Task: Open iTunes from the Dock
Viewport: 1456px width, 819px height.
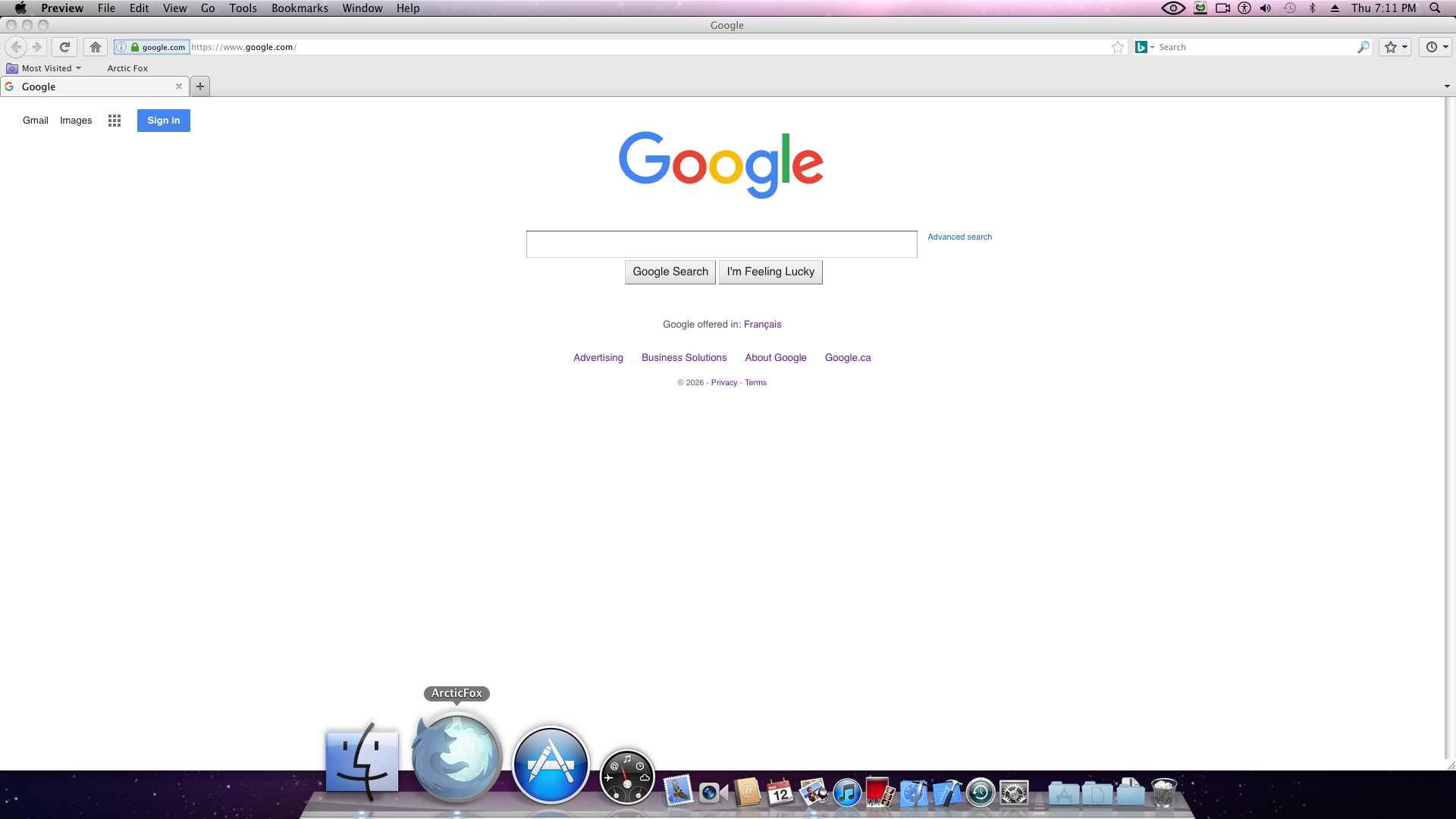Action: [x=847, y=793]
